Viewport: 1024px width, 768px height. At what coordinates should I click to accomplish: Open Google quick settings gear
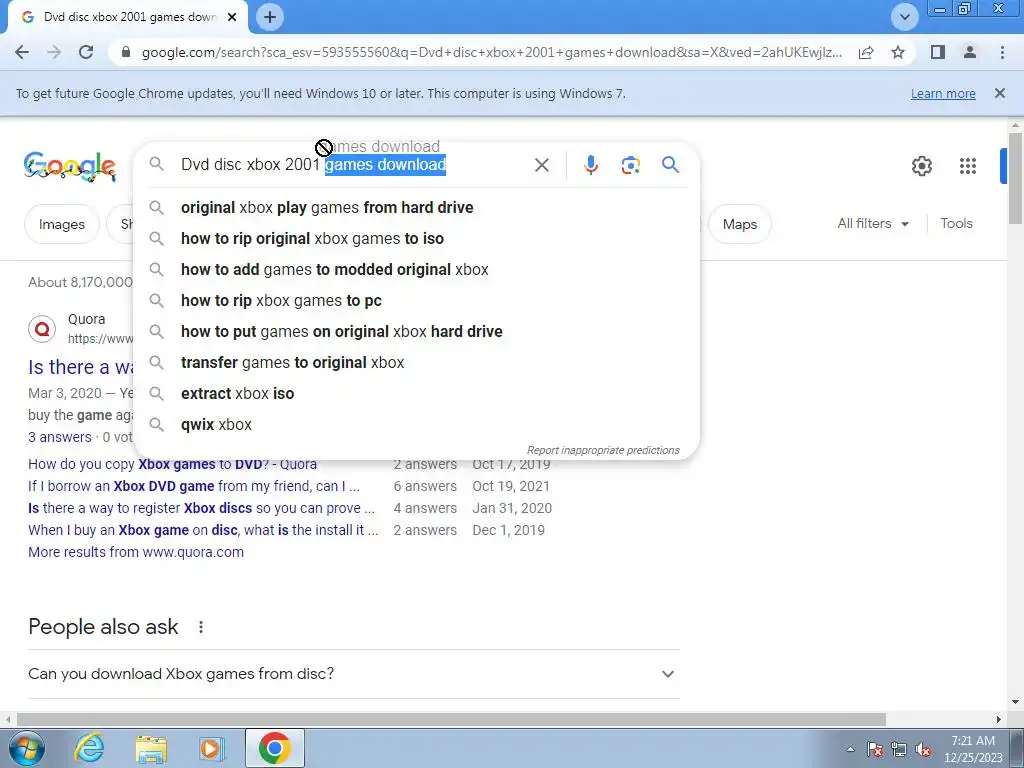click(x=921, y=166)
